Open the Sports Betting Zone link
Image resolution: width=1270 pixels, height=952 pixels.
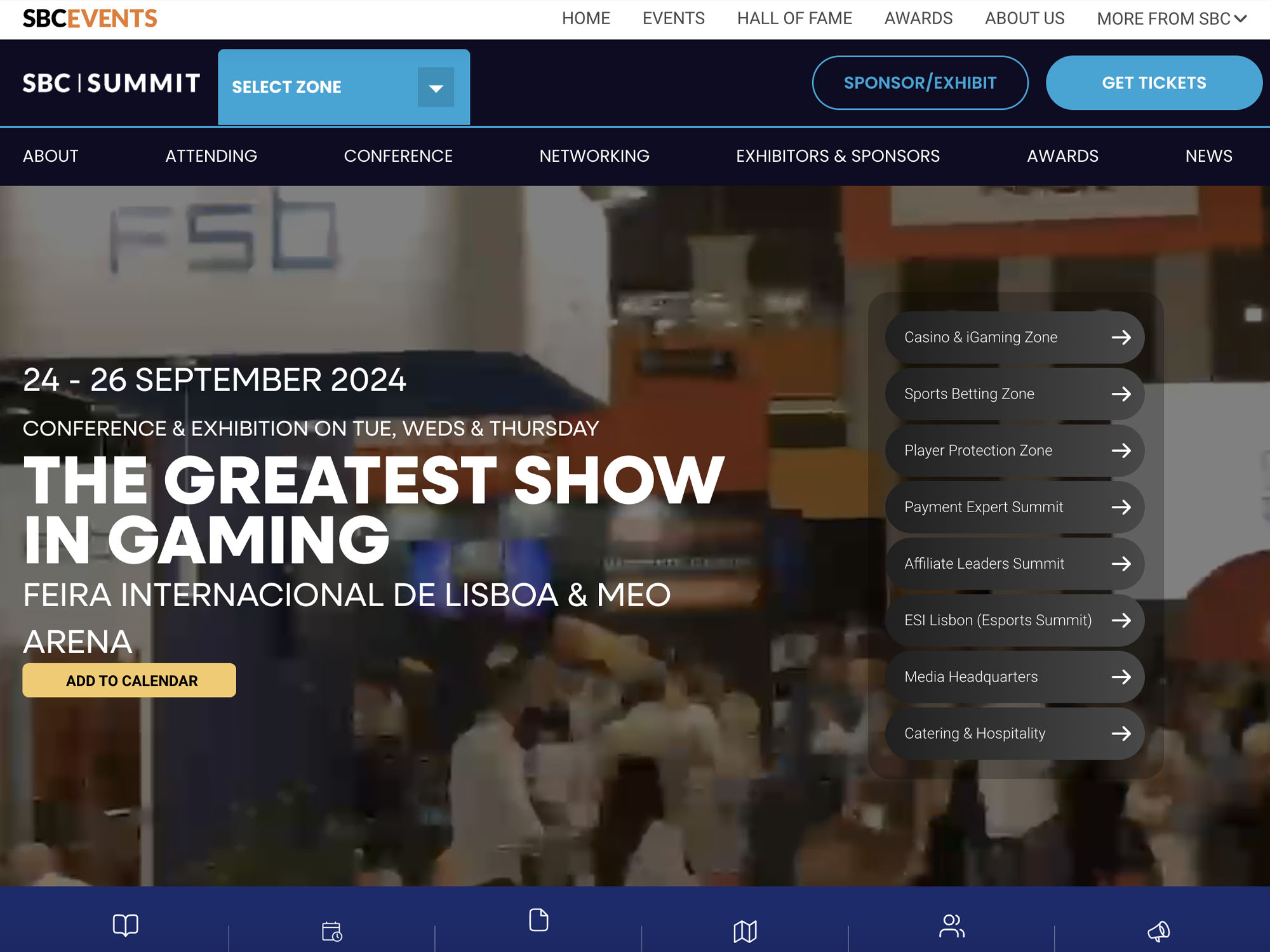click(x=1015, y=393)
